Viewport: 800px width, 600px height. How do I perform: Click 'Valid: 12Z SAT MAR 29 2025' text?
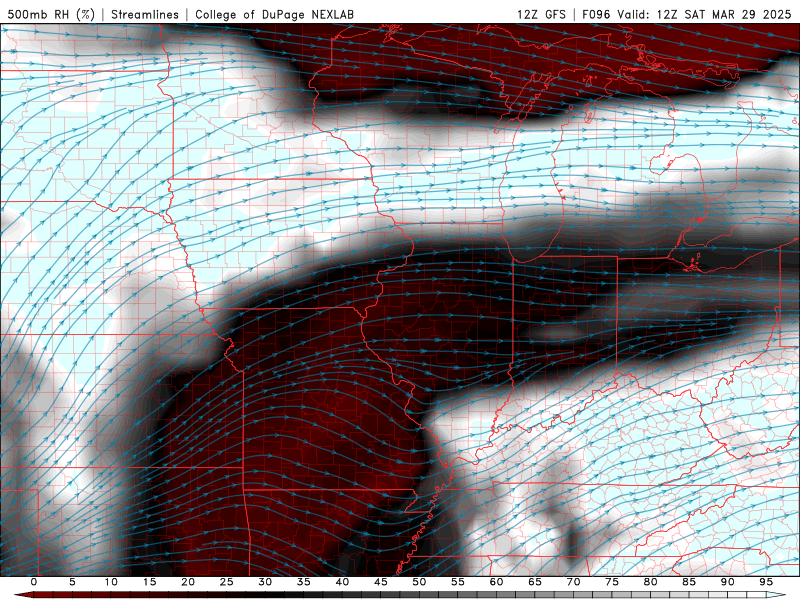[x=704, y=14]
